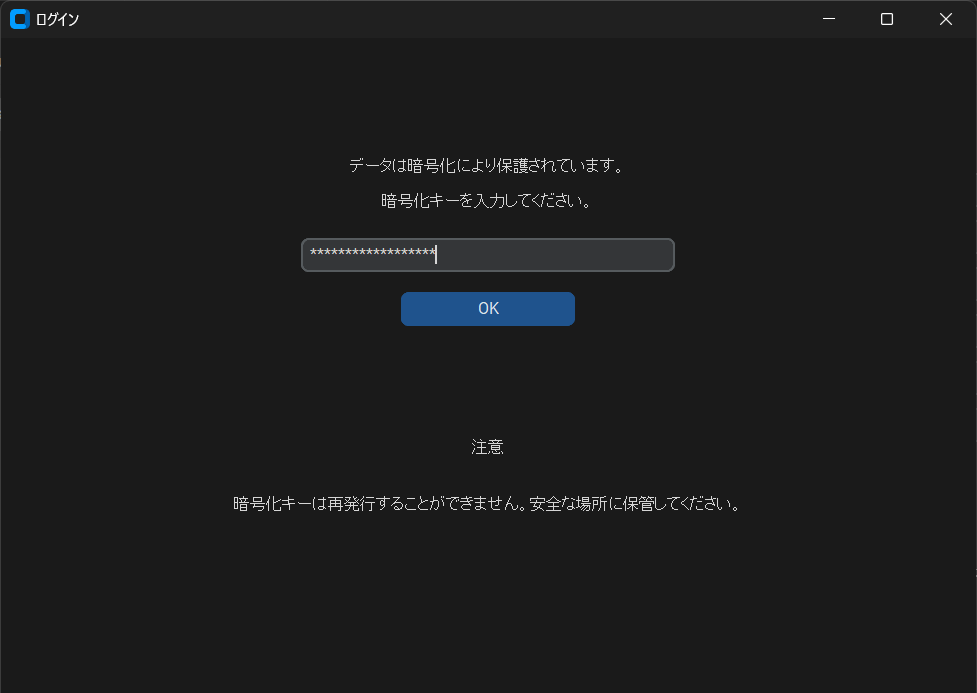Close the ログイン window
The height and width of the screenshot is (693, 977).
[945, 19]
